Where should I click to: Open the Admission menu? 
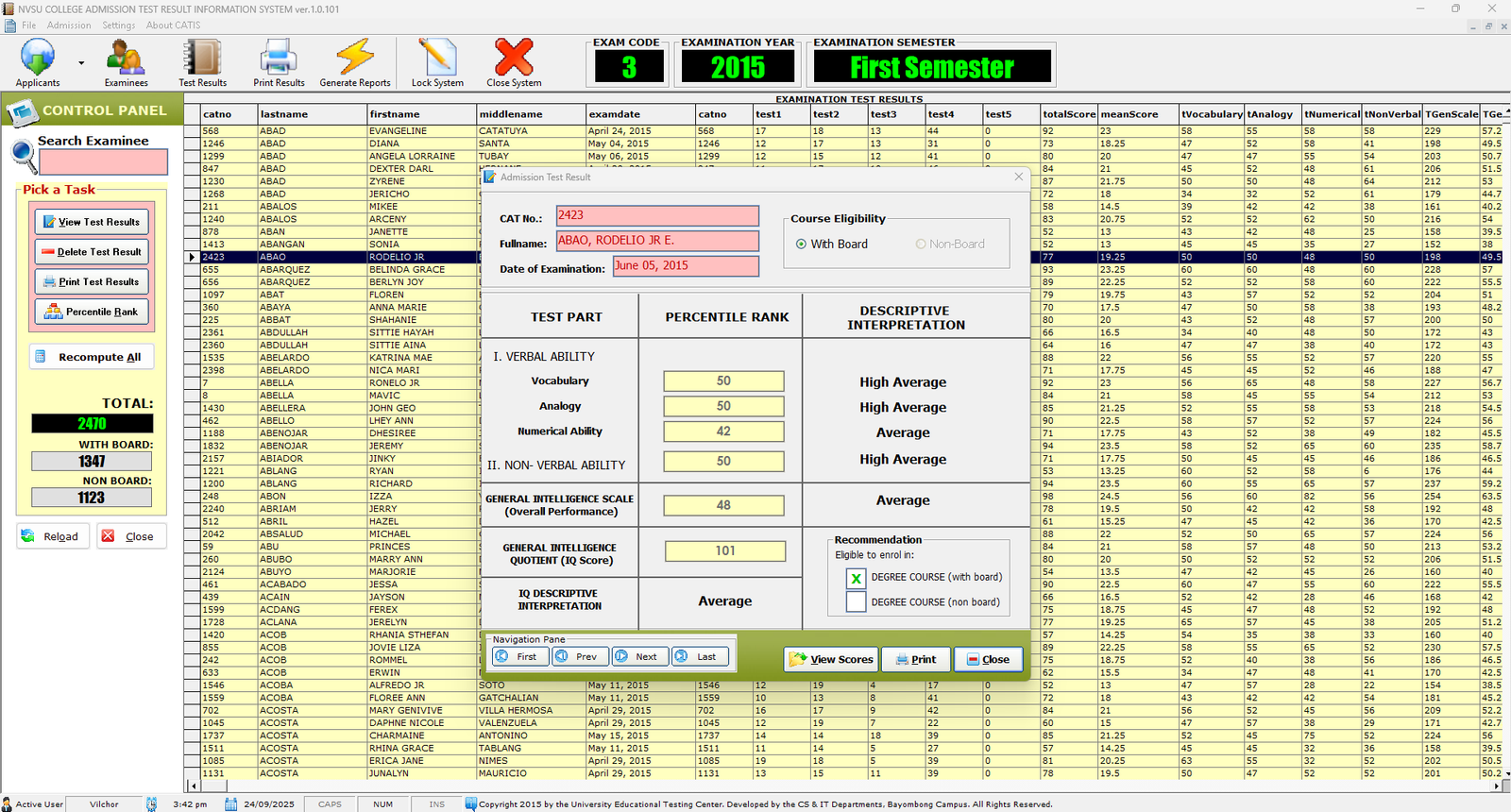coord(69,25)
